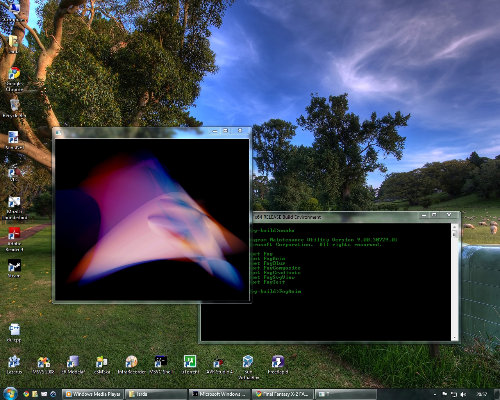
Task: Select the green-square shortcut in the bottom row
Action: click(190, 364)
